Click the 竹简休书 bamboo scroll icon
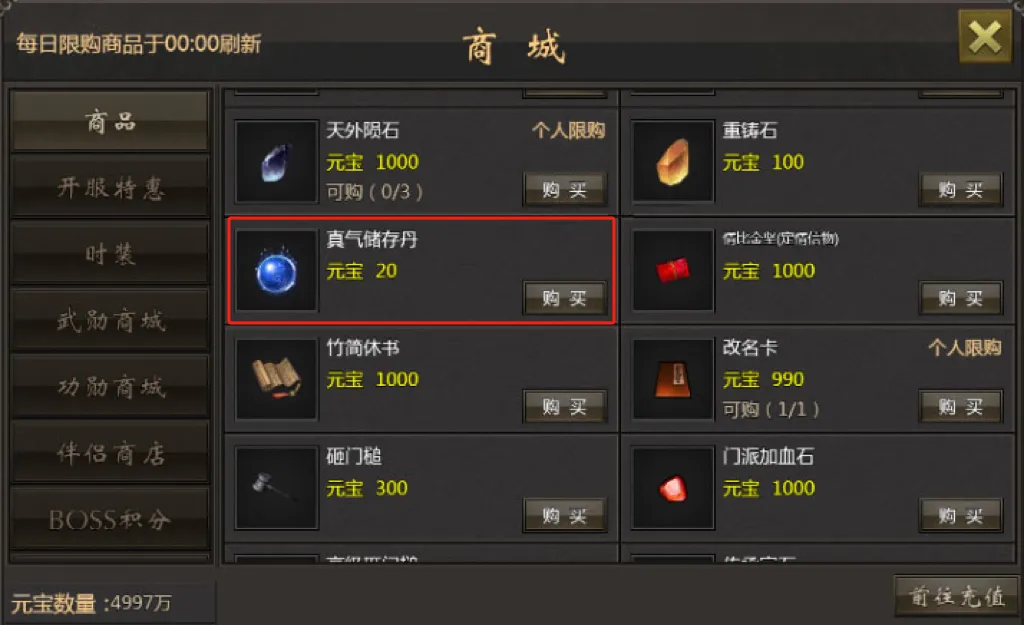1024x625 pixels. (x=276, y=379)
